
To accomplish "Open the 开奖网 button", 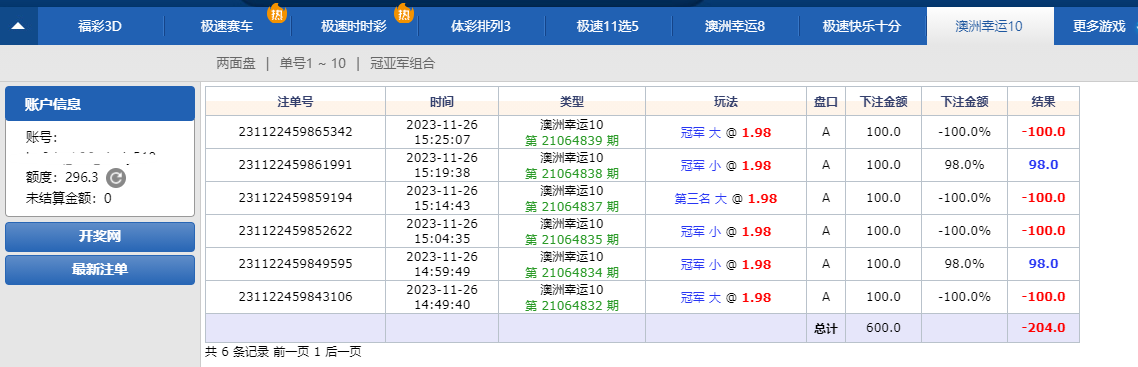I will 100,236.
